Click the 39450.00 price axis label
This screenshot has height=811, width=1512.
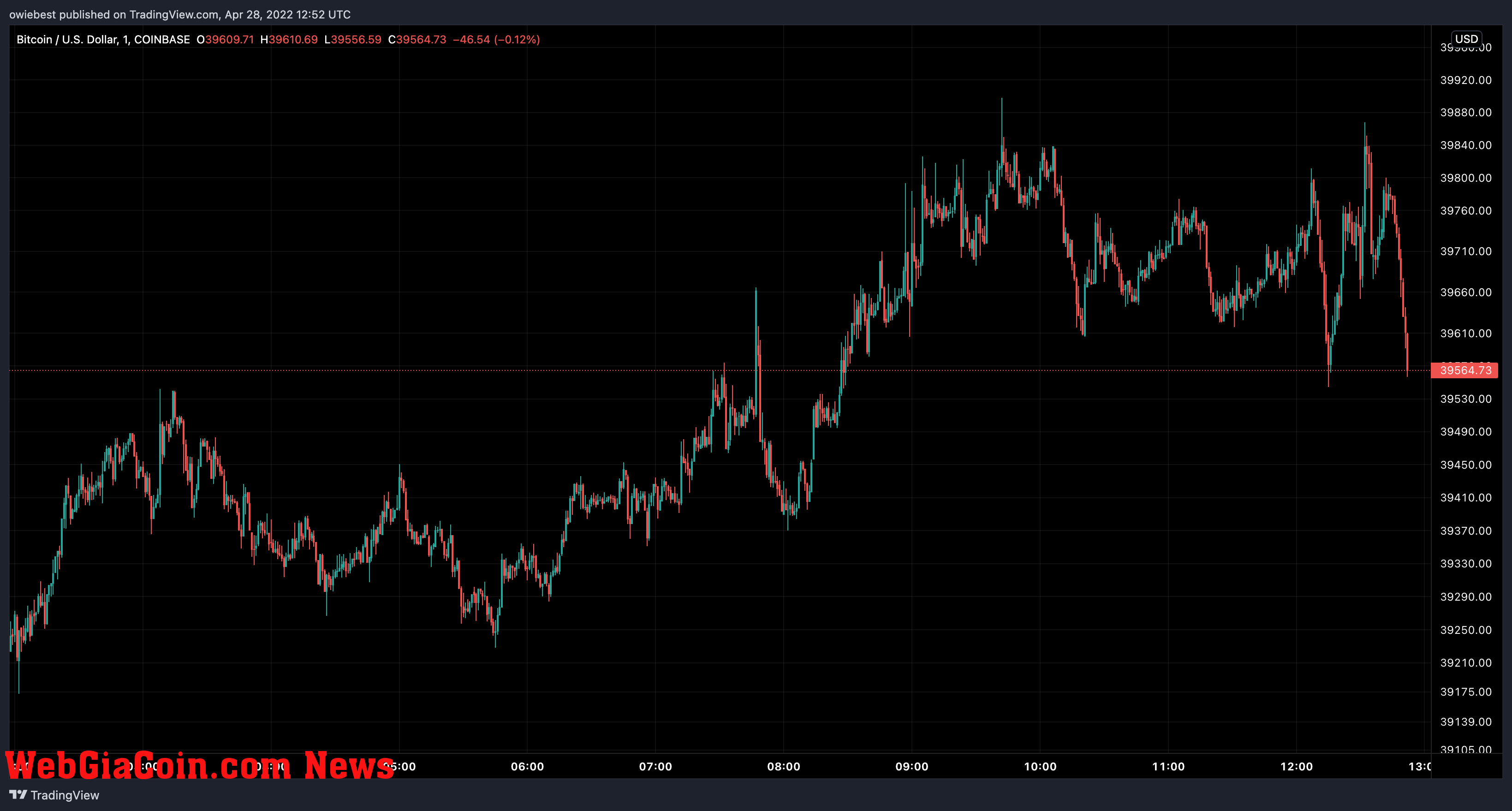[x=1465, y=465]
